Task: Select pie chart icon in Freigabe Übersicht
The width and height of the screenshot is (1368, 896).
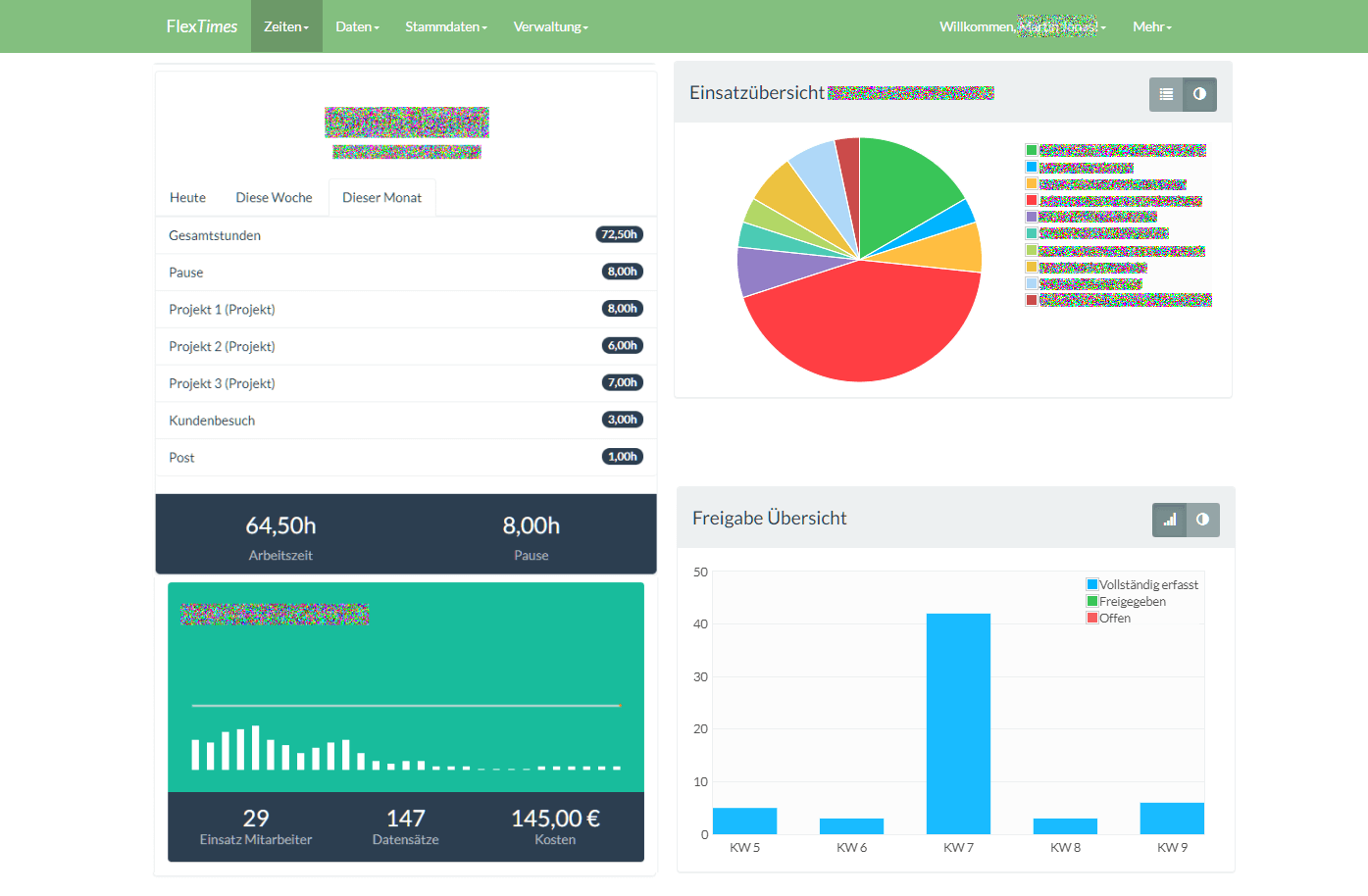Action: (x=1202, y=520)
